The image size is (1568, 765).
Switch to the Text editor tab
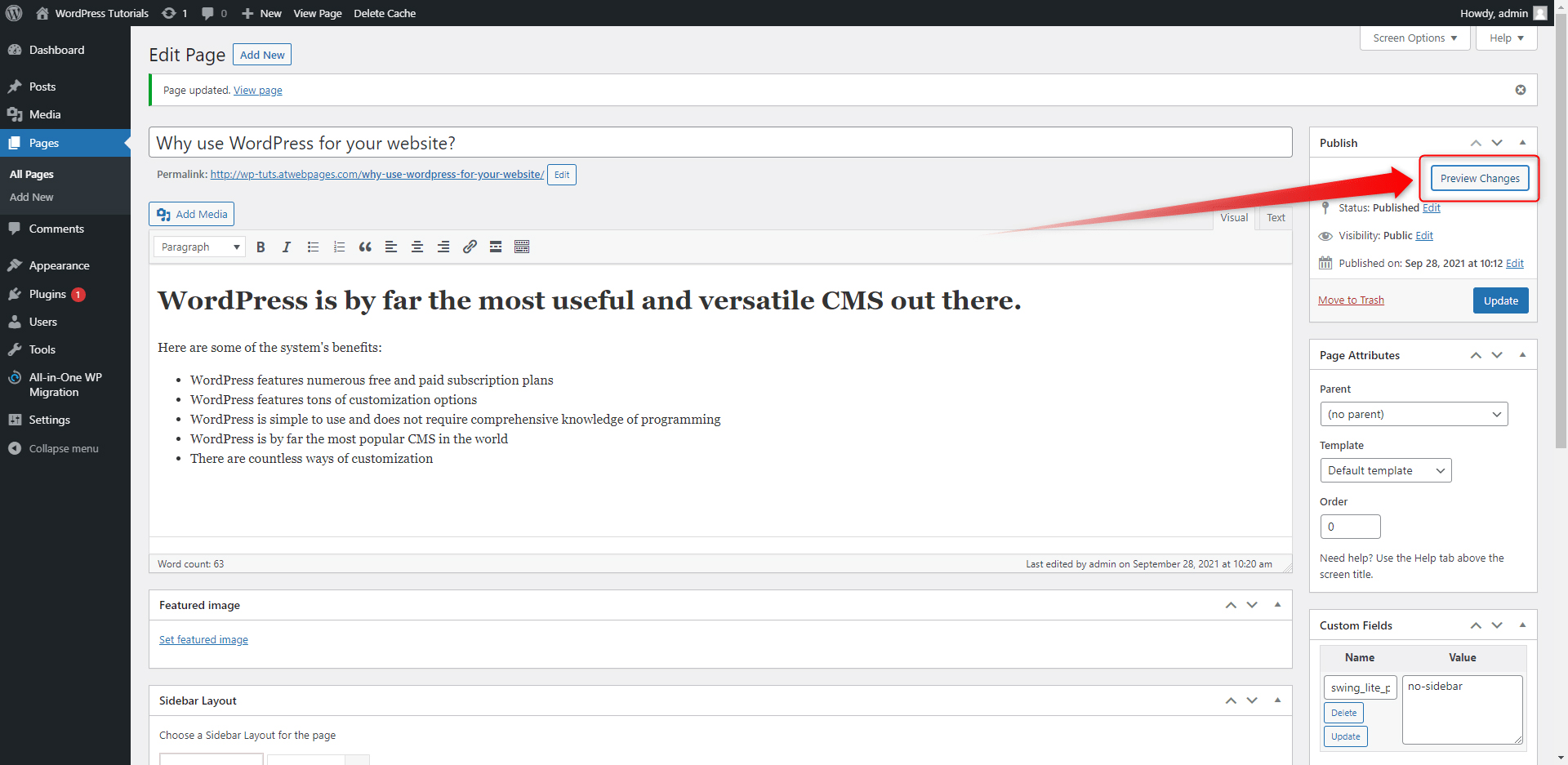tap(1276, 217)
